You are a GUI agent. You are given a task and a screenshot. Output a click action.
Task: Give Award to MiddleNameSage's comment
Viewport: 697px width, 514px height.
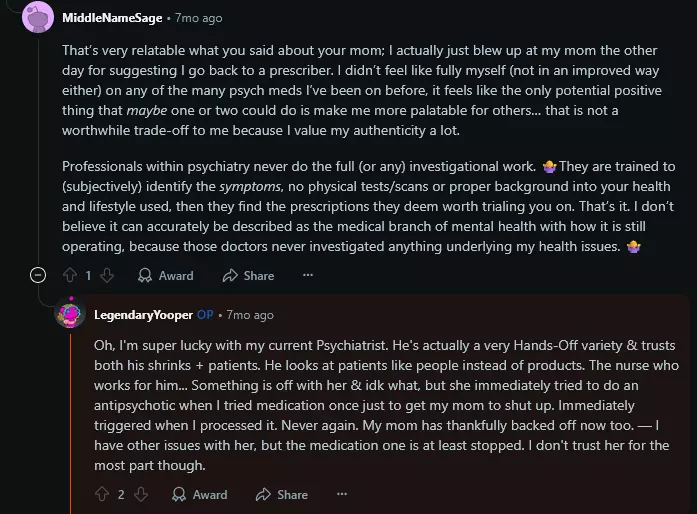(x=166, y=275)
